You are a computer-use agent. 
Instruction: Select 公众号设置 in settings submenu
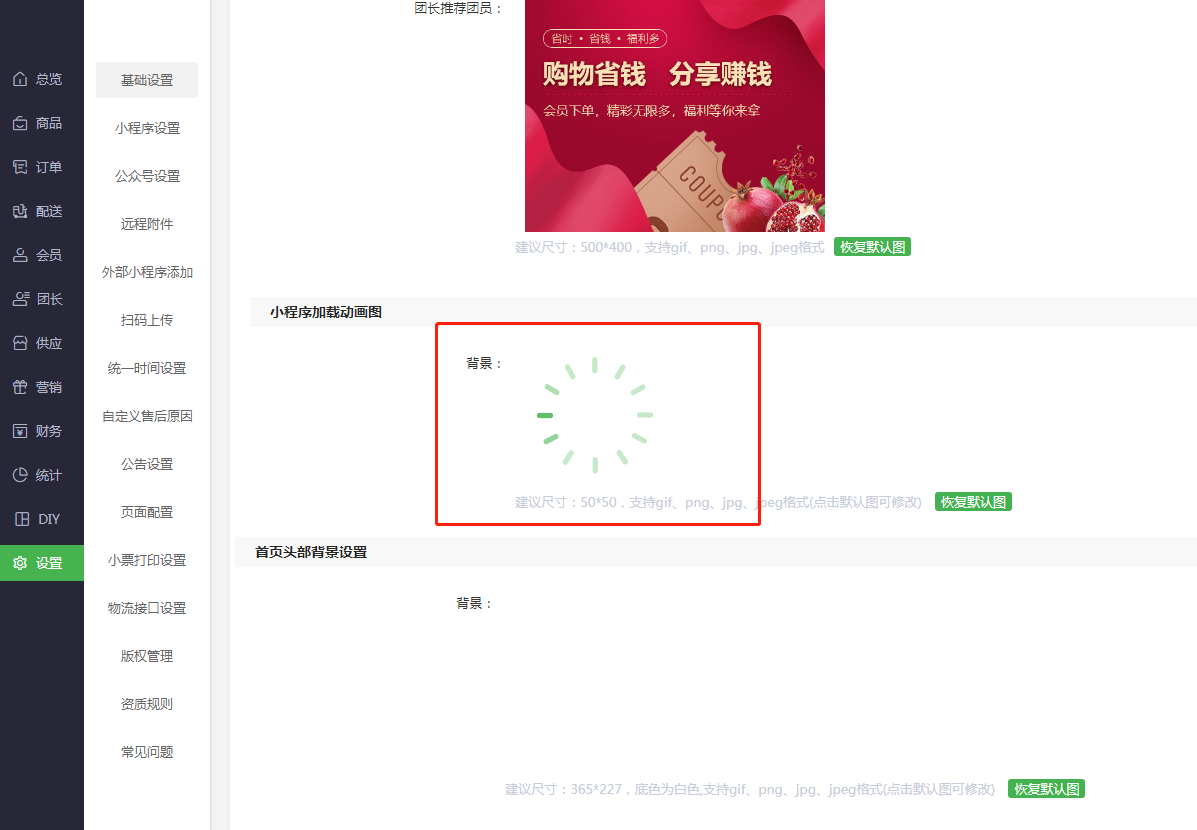(147, 176)
